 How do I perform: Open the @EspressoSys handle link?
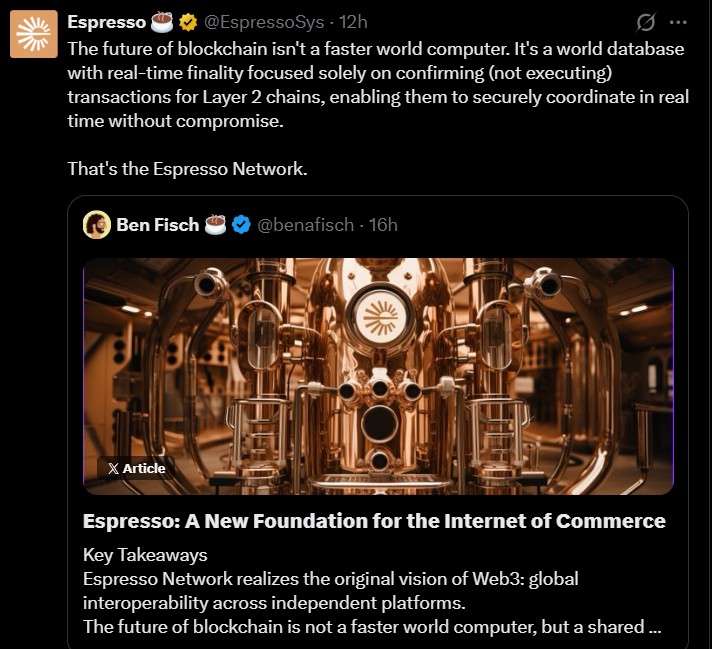(x=264, y=22)
